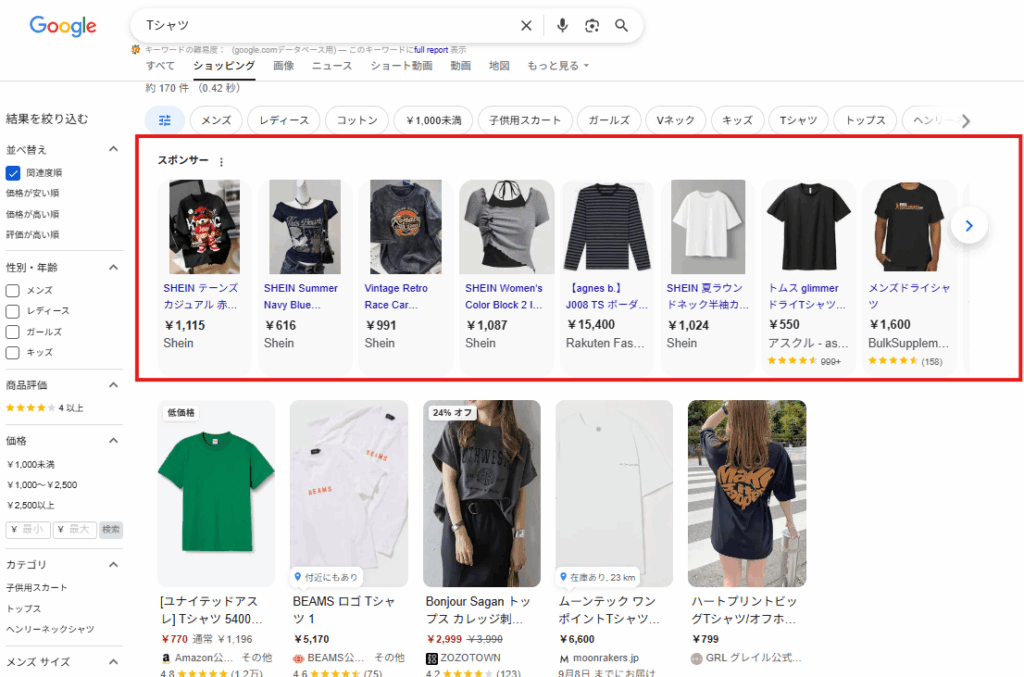
Task: Switch to the 動画 tab
Action: [460, 66]
